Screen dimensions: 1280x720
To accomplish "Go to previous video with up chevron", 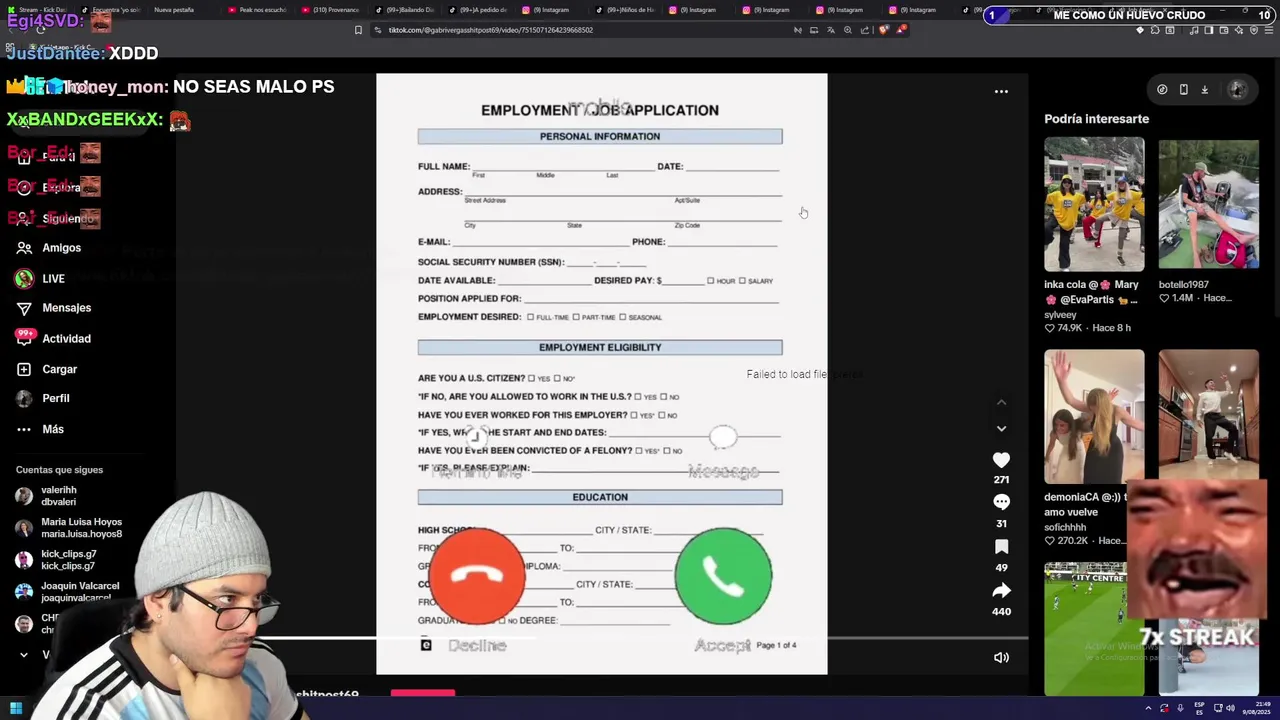I will click(x=1001, y=402).
